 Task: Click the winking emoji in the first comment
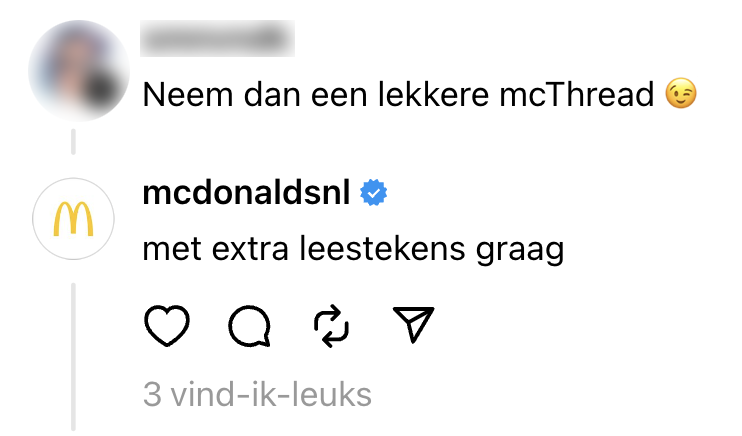point(680,94)
